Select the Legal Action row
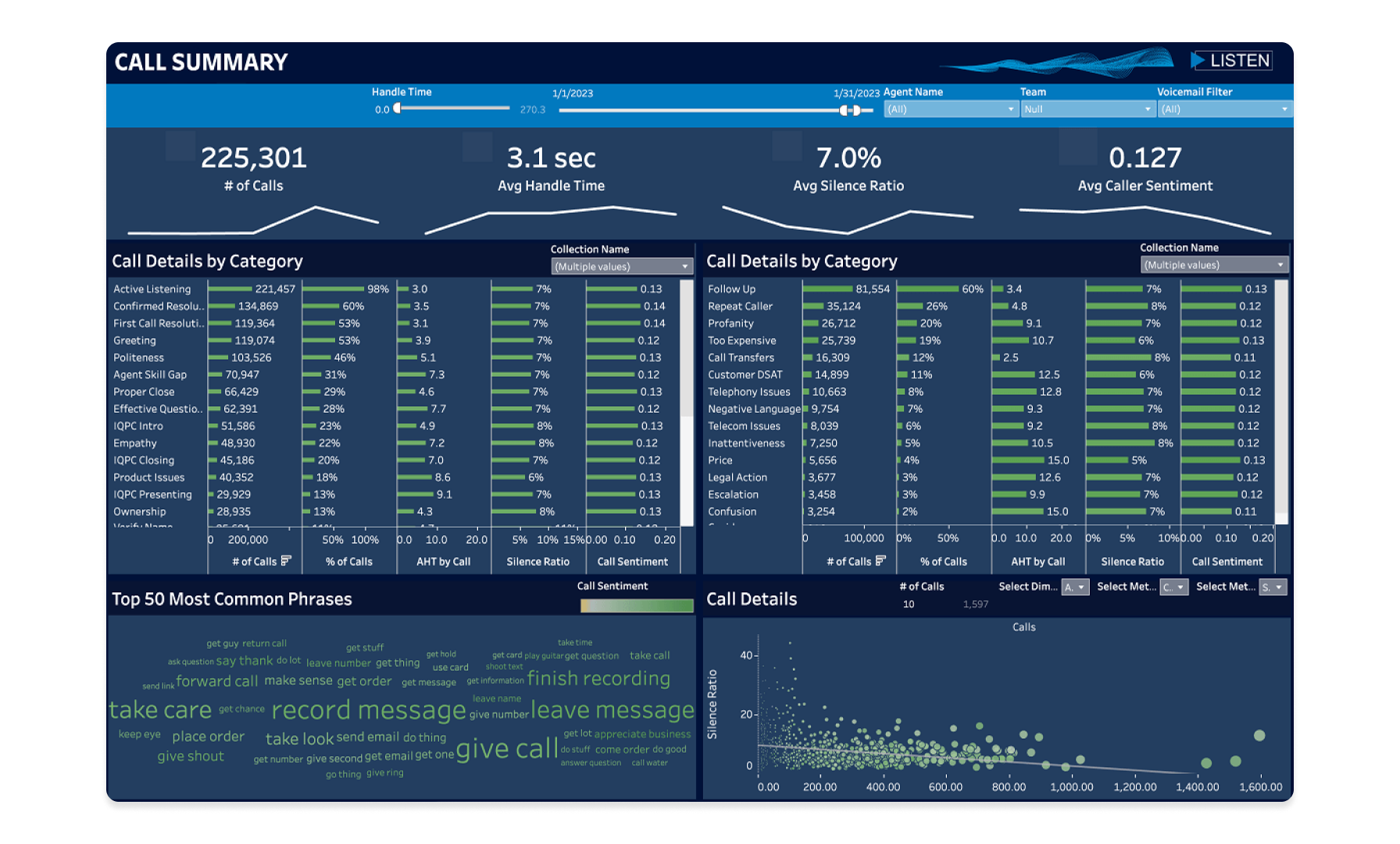Viewport: 1400px width, 844px height. pyautogui.click(x=989, y=477)
